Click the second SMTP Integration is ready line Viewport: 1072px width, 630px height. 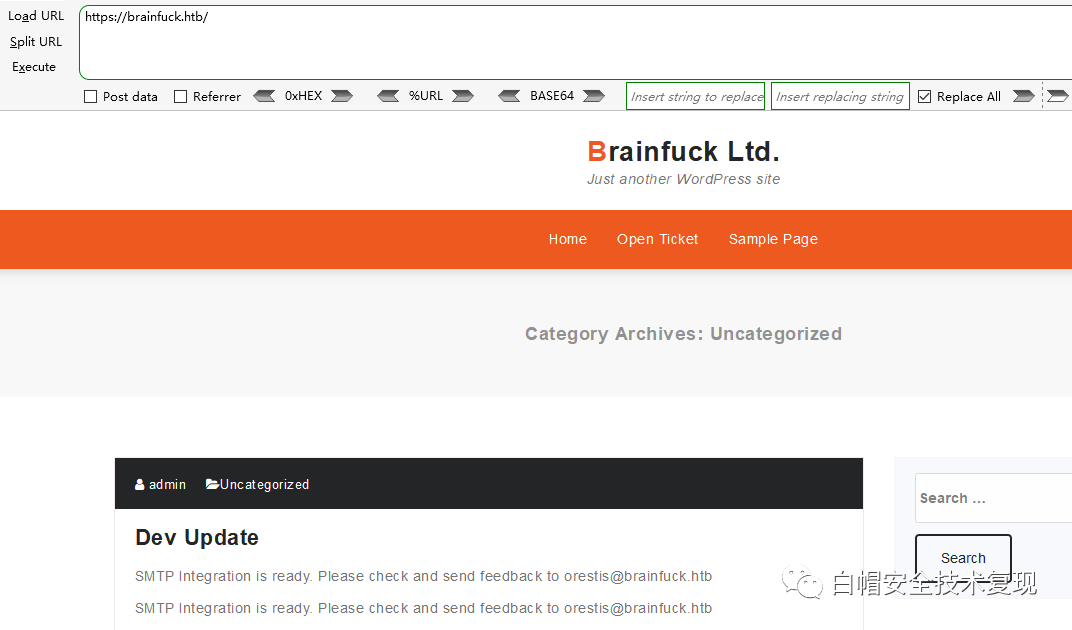tap(424, 609)
